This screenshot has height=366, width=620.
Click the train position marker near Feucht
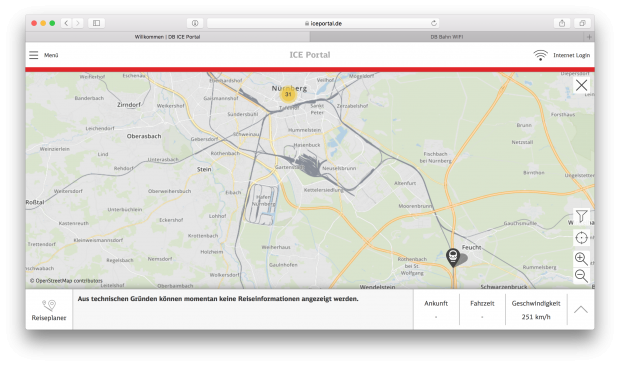coord(453,257)
